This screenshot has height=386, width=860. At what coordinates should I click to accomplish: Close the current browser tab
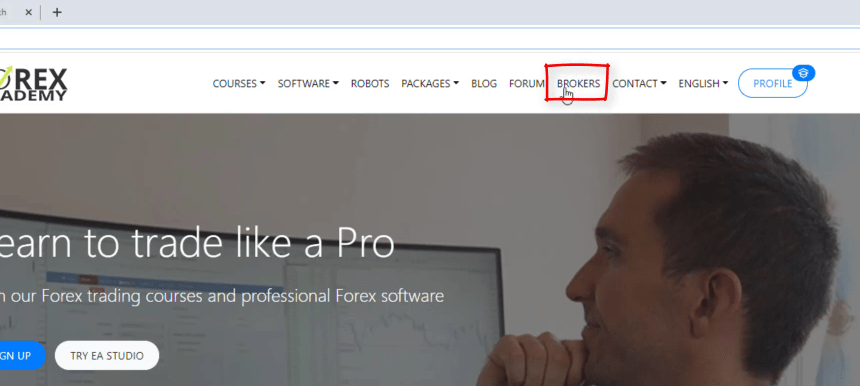(x=29, y=12)
